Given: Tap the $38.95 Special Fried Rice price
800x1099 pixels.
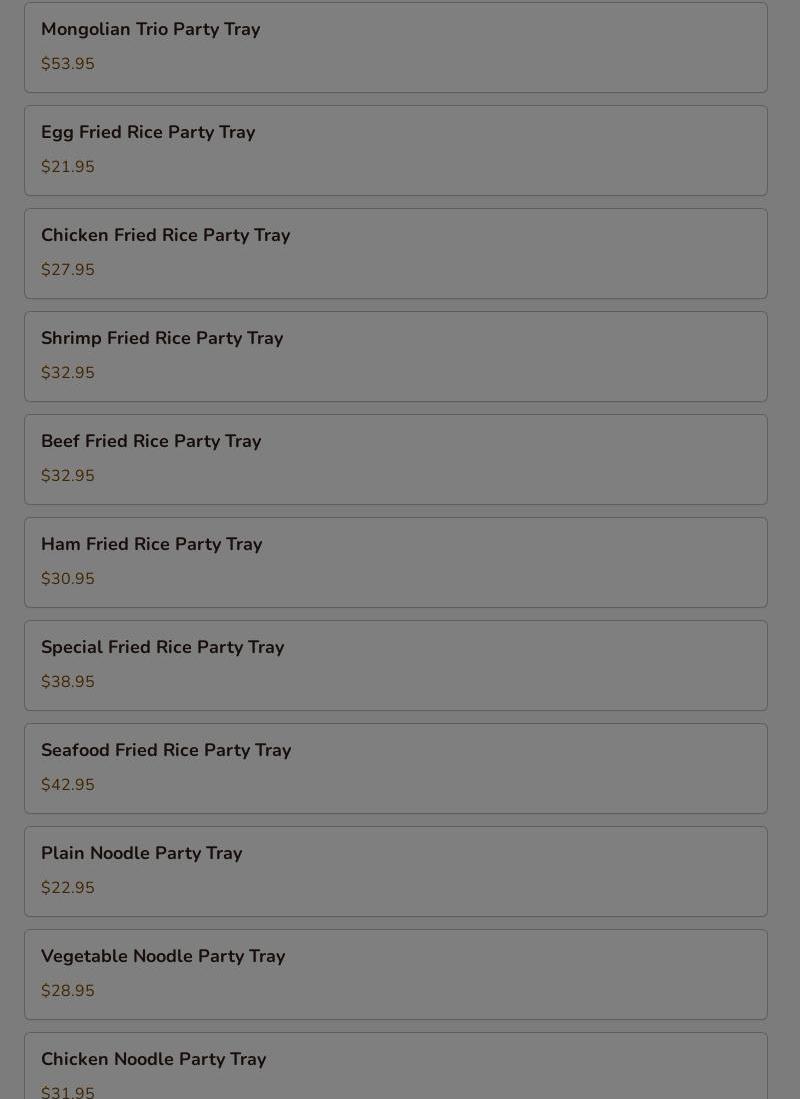Looking at the screenshot, I should [68, 682].
